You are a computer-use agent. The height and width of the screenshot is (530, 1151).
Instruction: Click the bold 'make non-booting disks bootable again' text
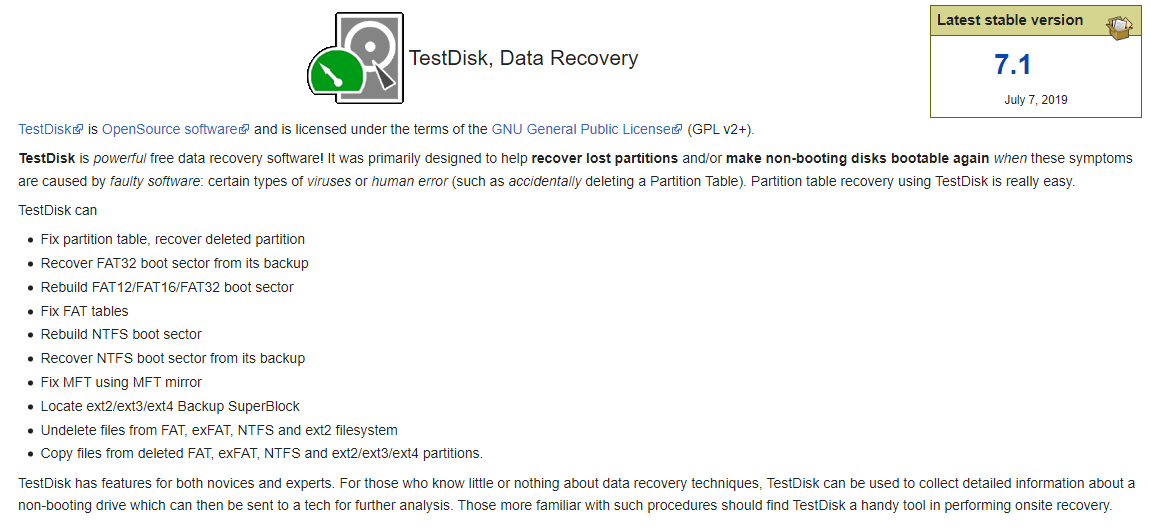point(857,158)
